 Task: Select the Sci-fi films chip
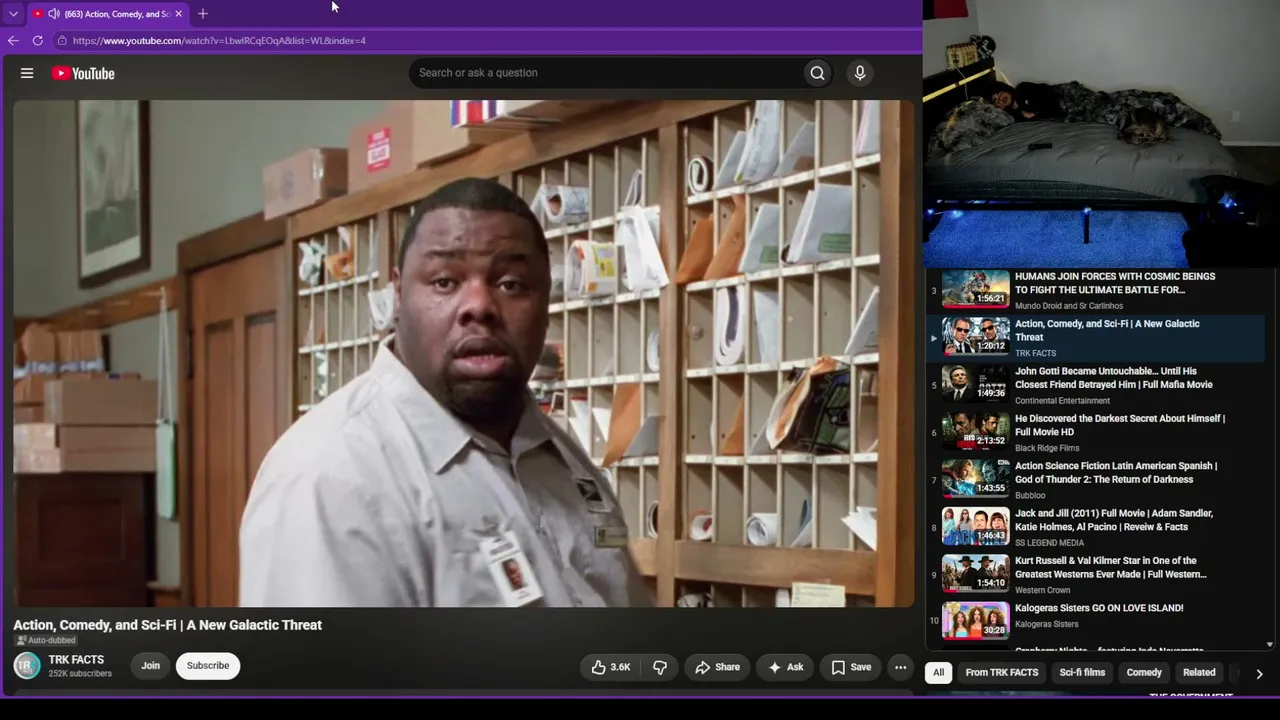[1082, 673]
